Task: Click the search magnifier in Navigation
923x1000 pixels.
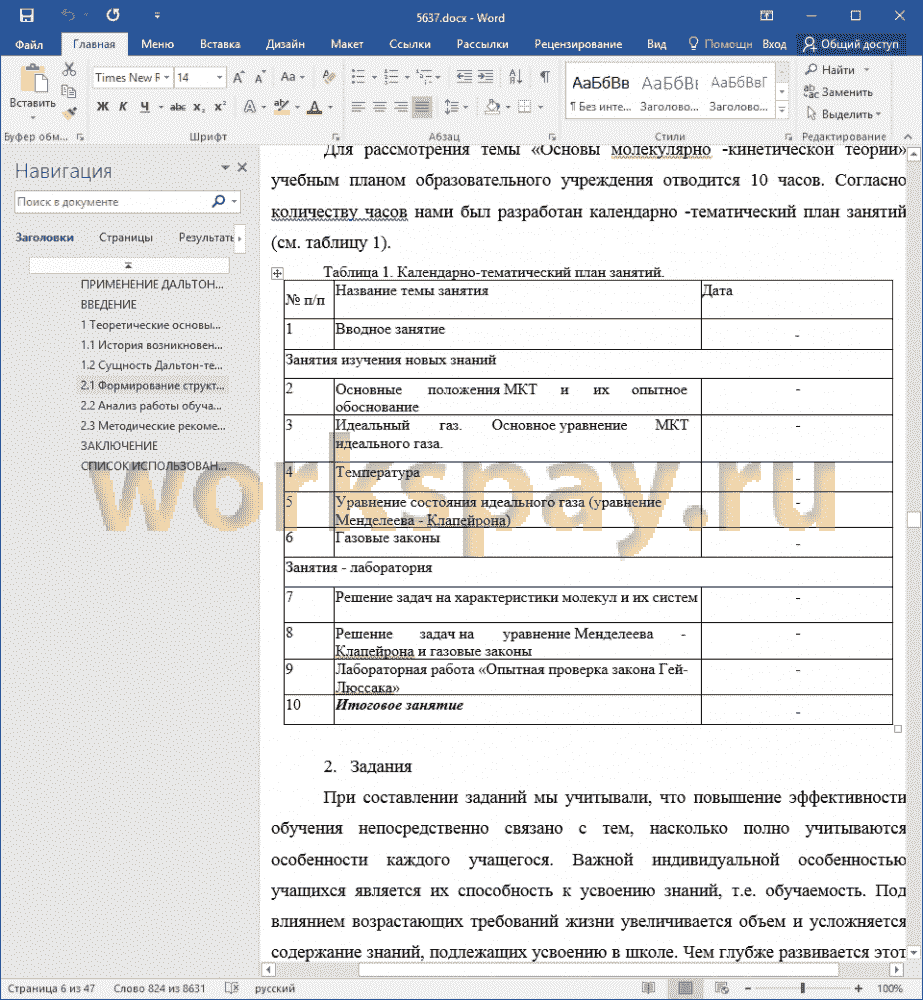Action: pyautogui.click(x=218, y=202)
